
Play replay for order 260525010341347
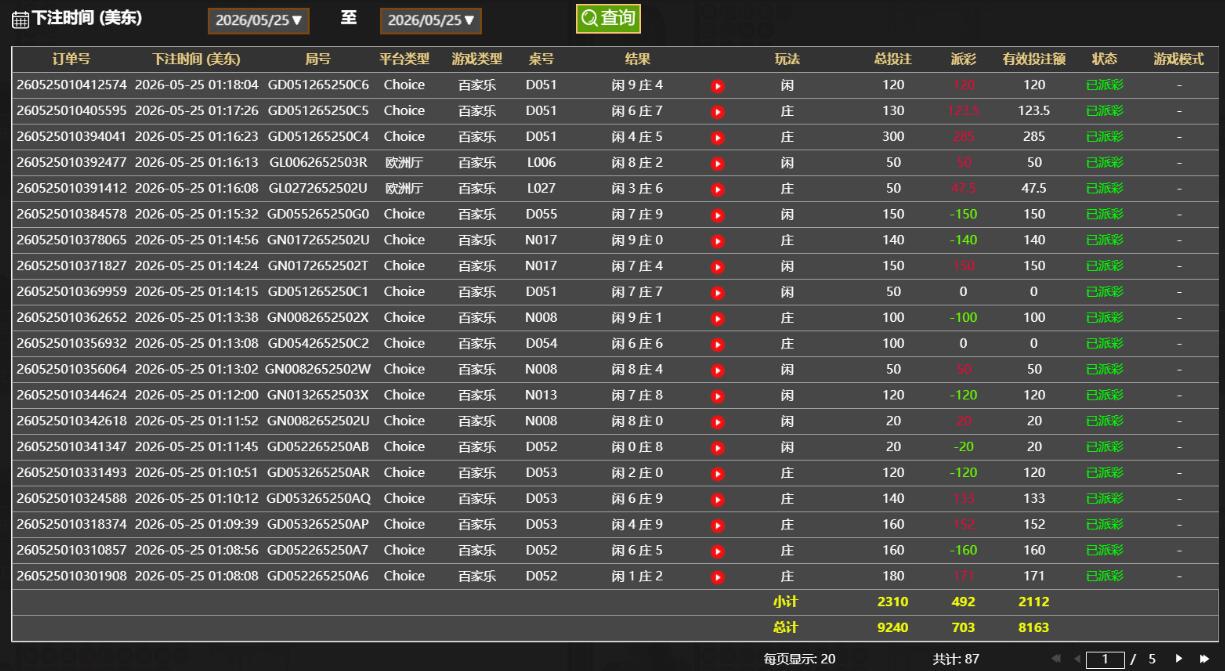coord(717,448)
